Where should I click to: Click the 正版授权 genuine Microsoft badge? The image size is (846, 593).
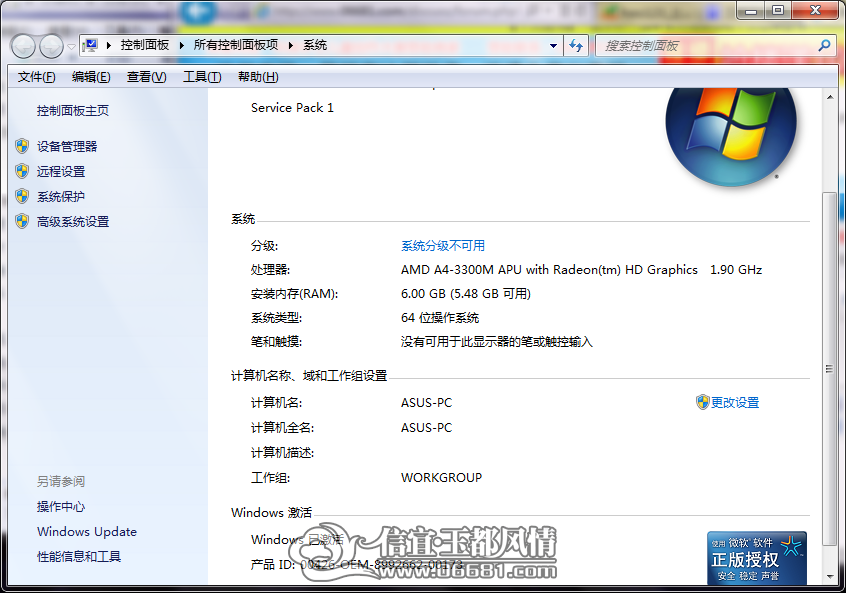pos(757,558)
